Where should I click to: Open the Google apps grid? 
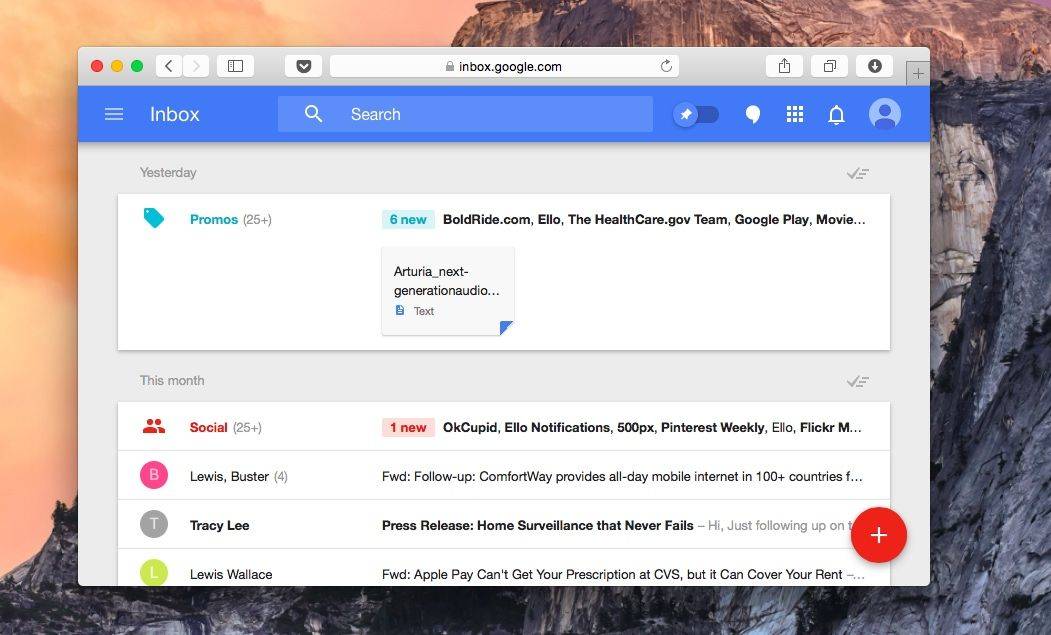point(795,115)
